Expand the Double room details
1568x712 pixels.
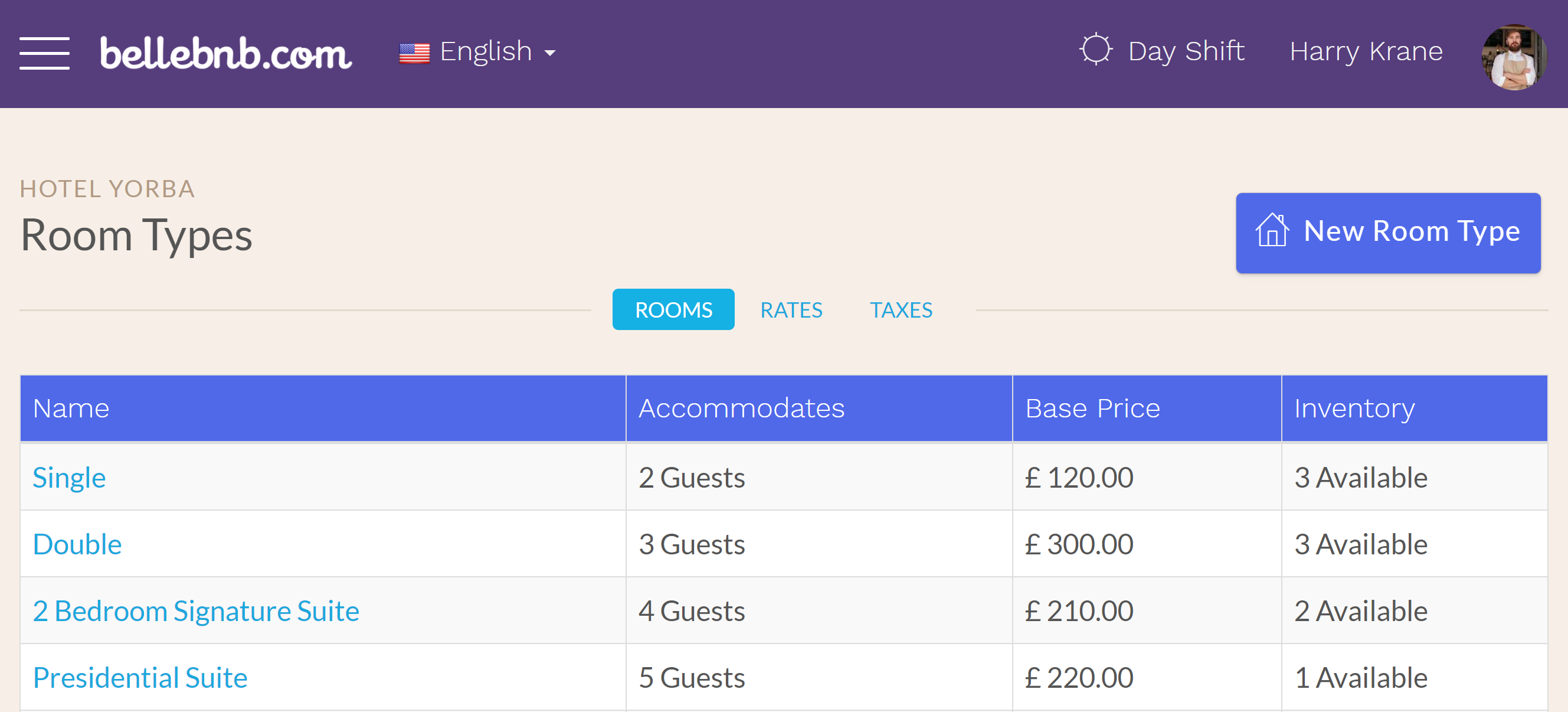coord(78,543)
